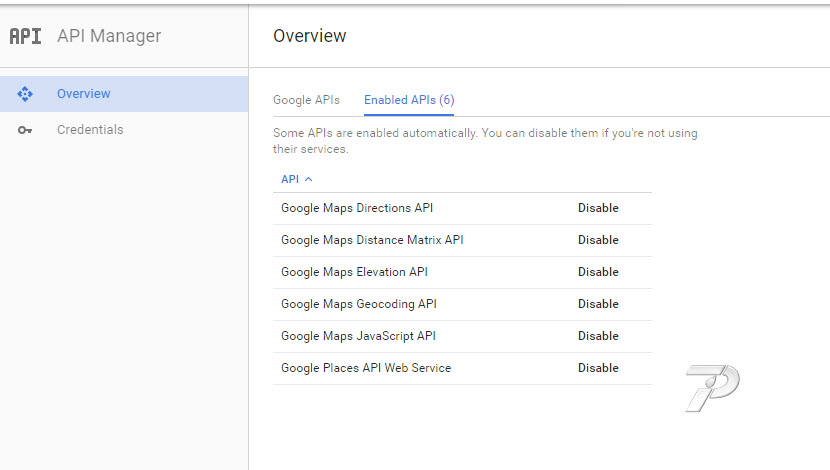Viewport: 830px width, 470px height.
Task: Disable Google Maps Directions API
Action: coord(598,208)
